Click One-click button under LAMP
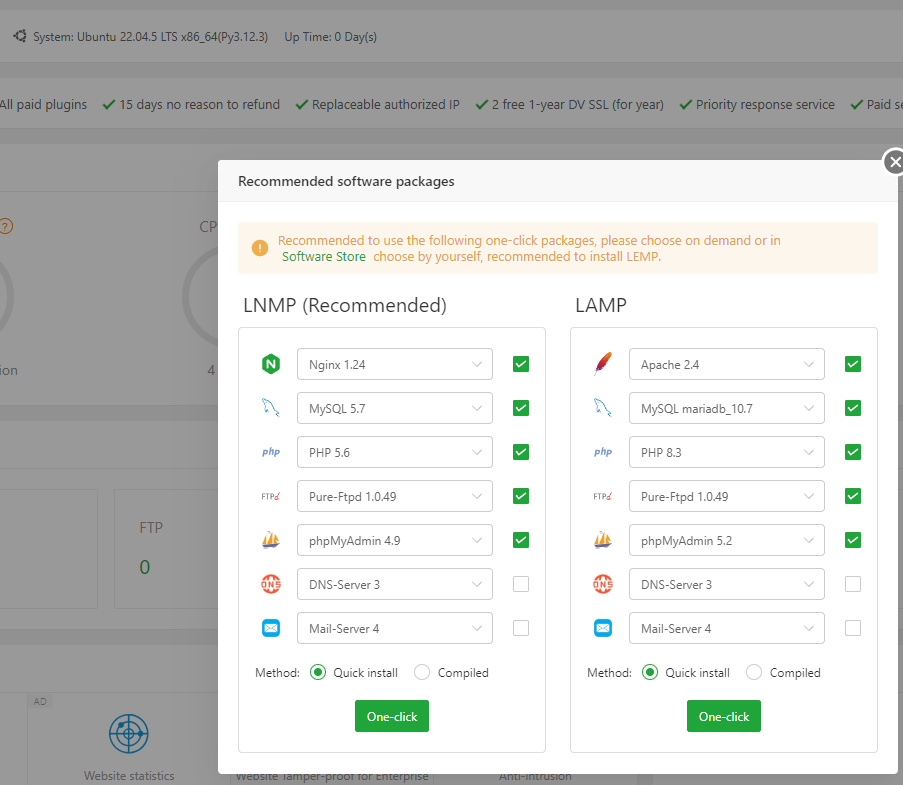Screen dimensions: 903x785 pyautogui.click(x=724, y=716)
